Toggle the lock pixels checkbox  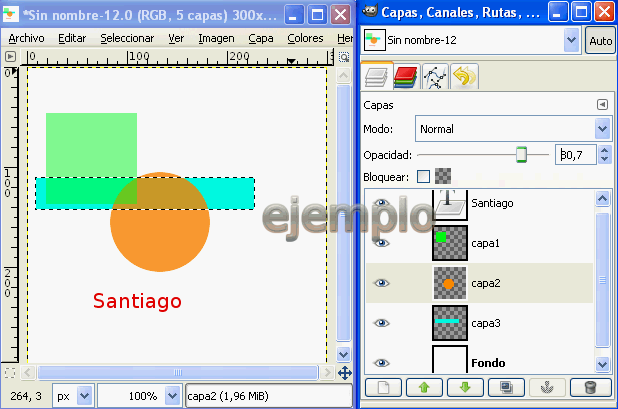(423, 177)
